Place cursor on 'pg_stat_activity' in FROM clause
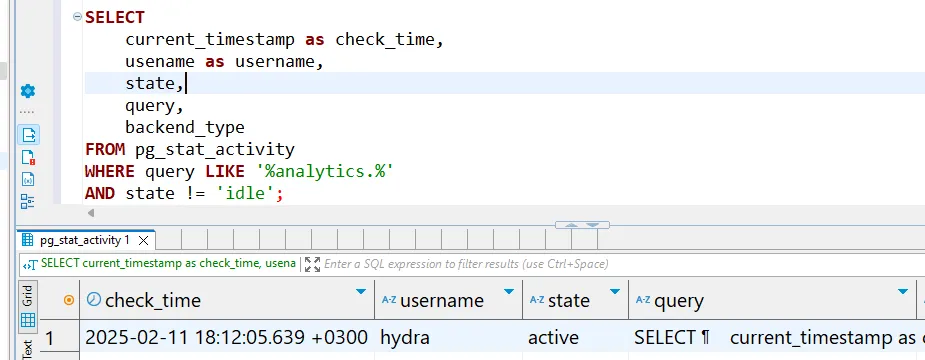Viewport: 925px width, 360px height. 214,149
